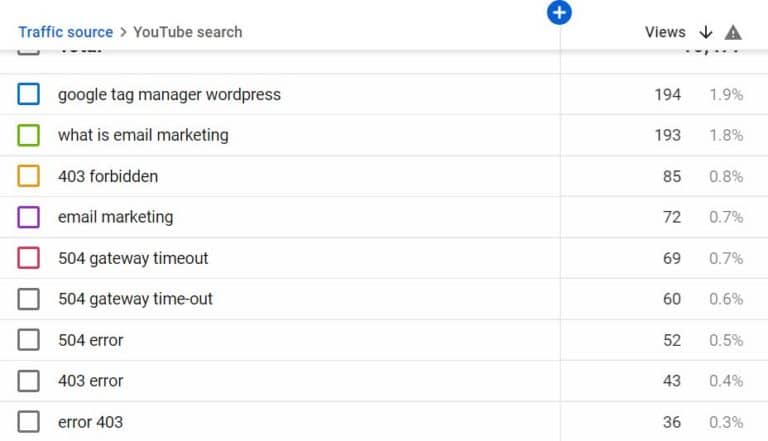Image resolution: width=768 pixels, height=441 pixels.
Task: Toggle the google tag manager wordpress checkbox
Action: pyautogui.click(x=28, y=94)
